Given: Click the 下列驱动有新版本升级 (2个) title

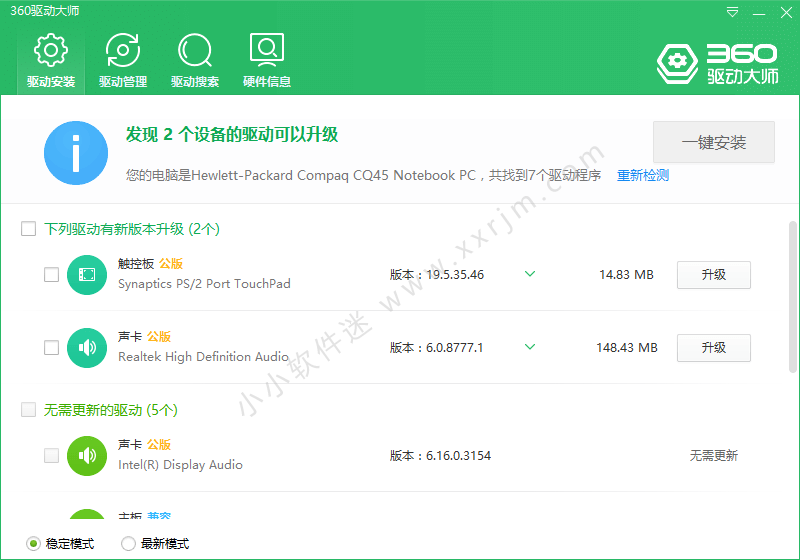Looking at the screenshot, I should 132,229.
